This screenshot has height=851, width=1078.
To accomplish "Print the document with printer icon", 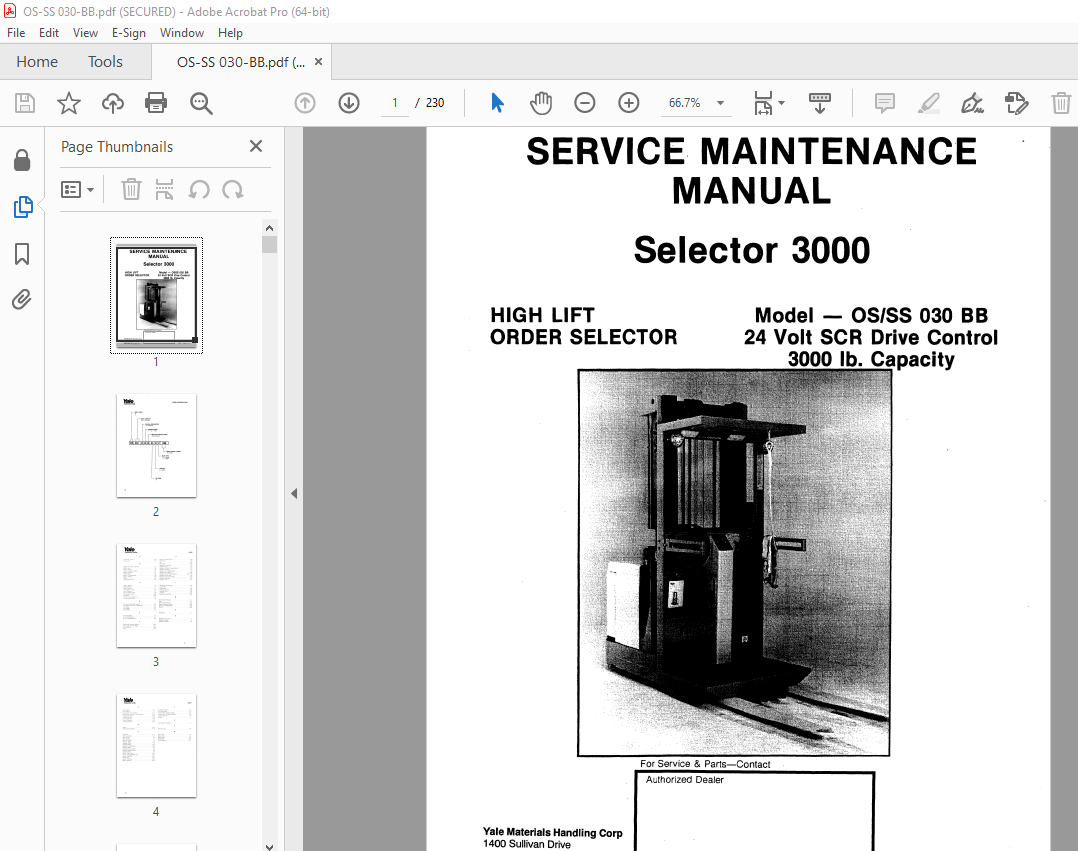I will point(156,103).
